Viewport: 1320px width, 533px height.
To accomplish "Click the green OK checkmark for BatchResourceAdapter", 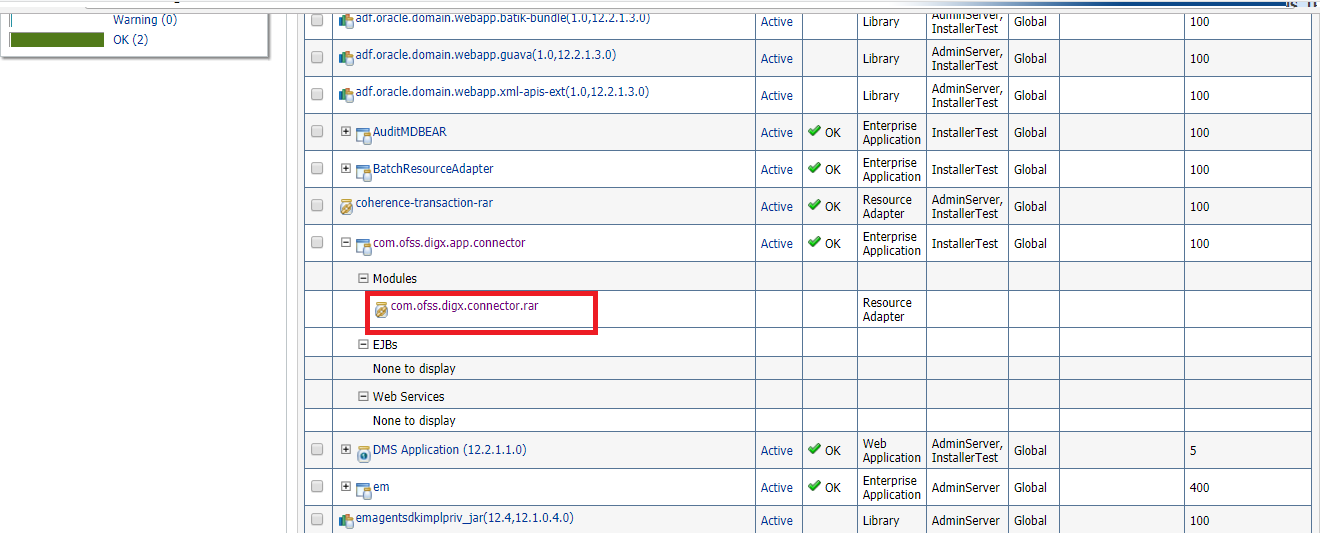I will tap(814, 169).
